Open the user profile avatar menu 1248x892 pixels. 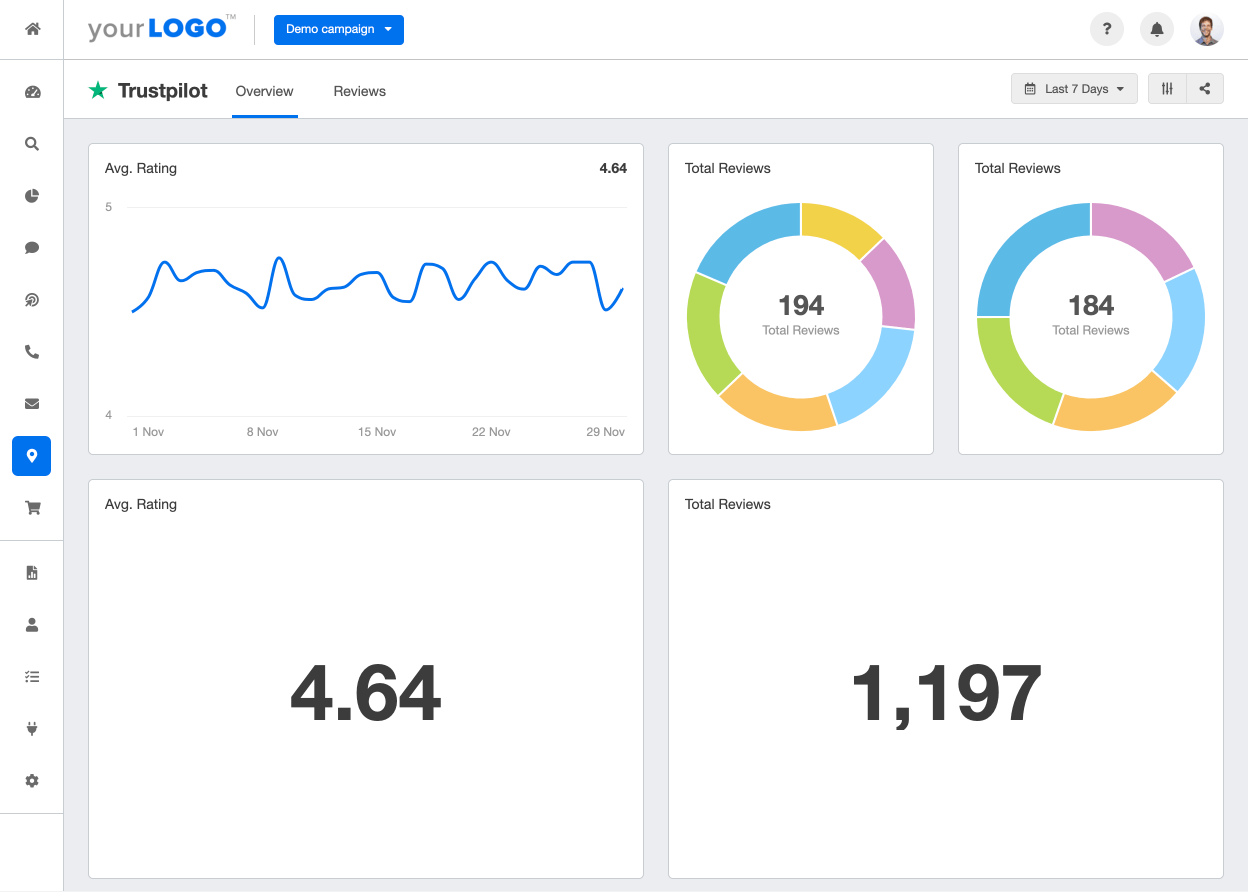[1207, 29]
